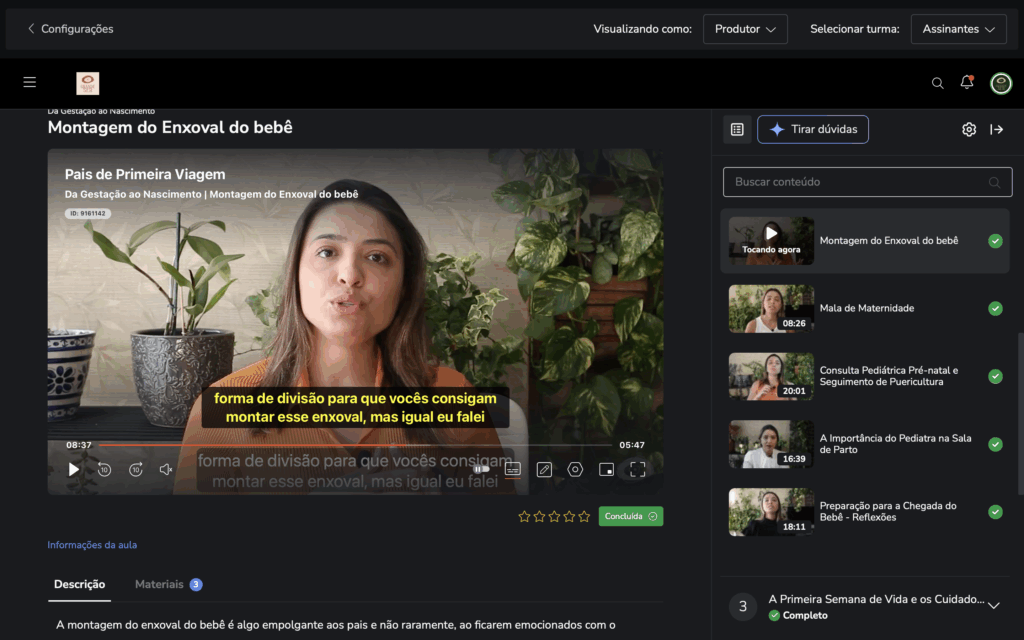The image size is (1024, 640).
Task: Toggle the autoplay switch in player
Action: [x=481, y=469]
